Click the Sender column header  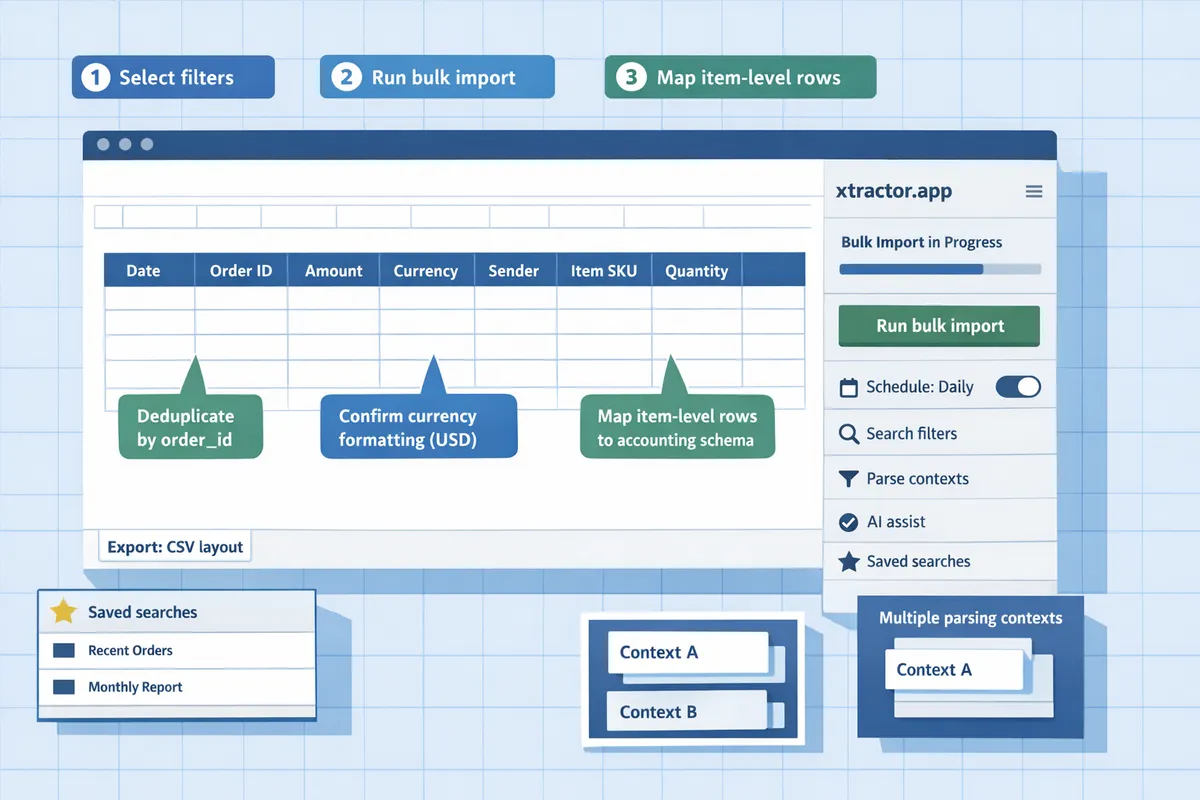click(x=514, y=270)
